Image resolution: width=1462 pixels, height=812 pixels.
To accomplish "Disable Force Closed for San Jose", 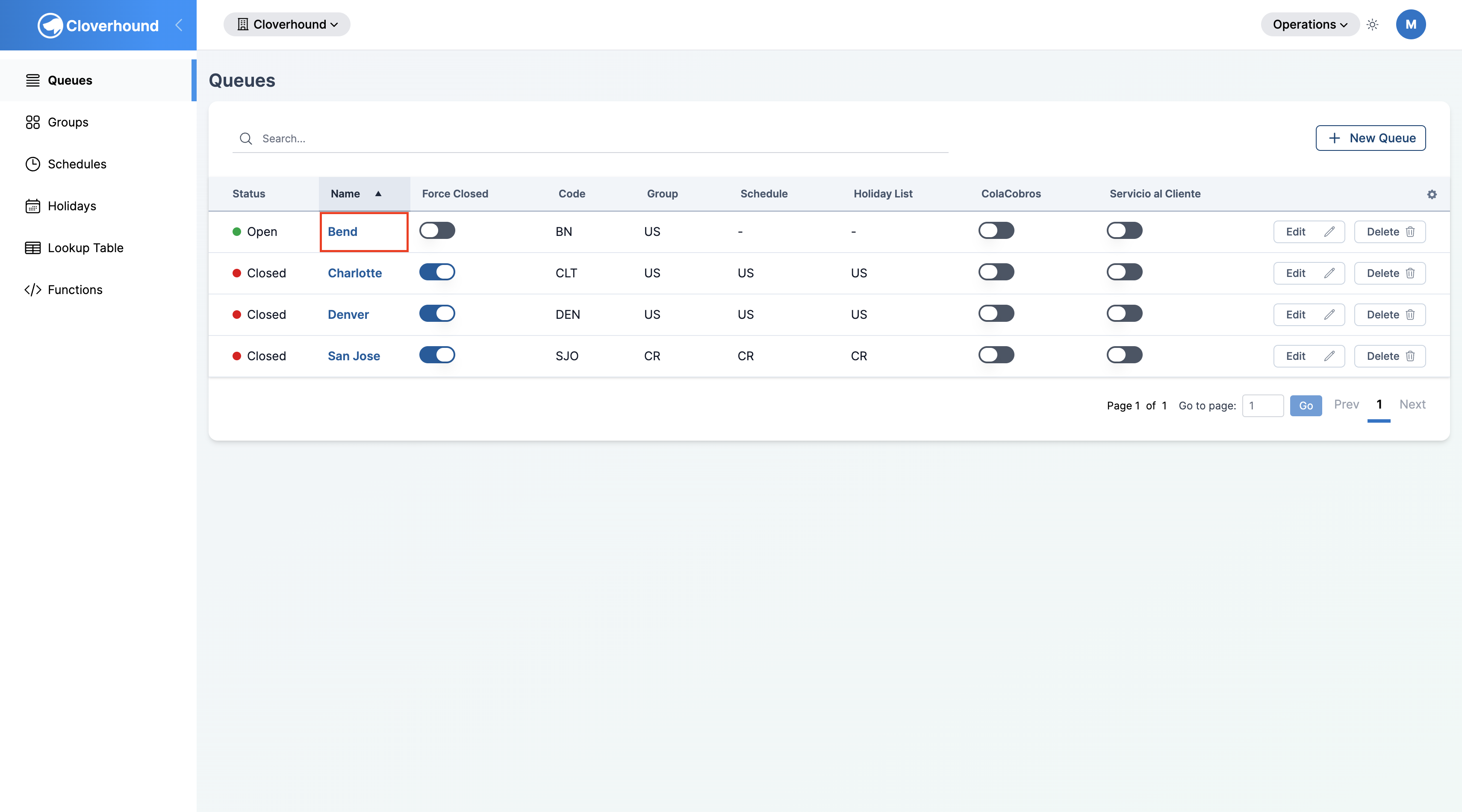I will (x=437, y=355).
